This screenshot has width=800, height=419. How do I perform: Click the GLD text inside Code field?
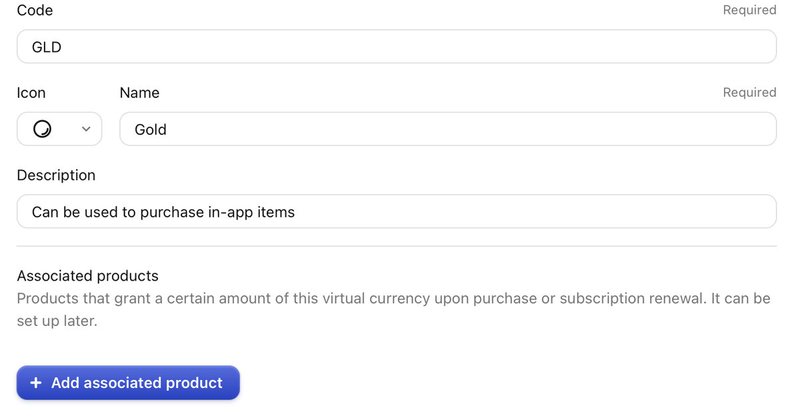coord(46,47)
